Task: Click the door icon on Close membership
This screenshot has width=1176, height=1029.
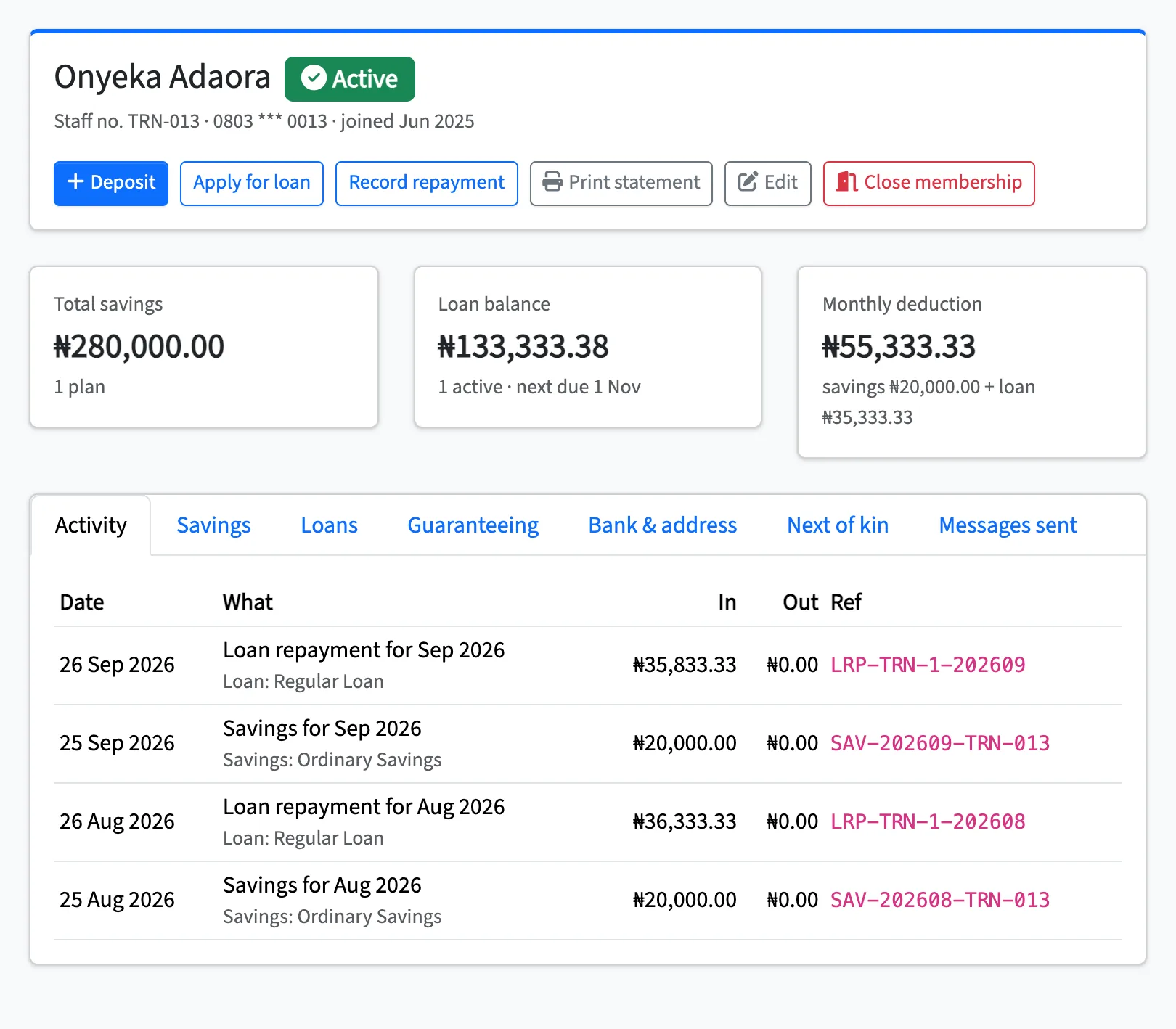Action: click(846, 181)
